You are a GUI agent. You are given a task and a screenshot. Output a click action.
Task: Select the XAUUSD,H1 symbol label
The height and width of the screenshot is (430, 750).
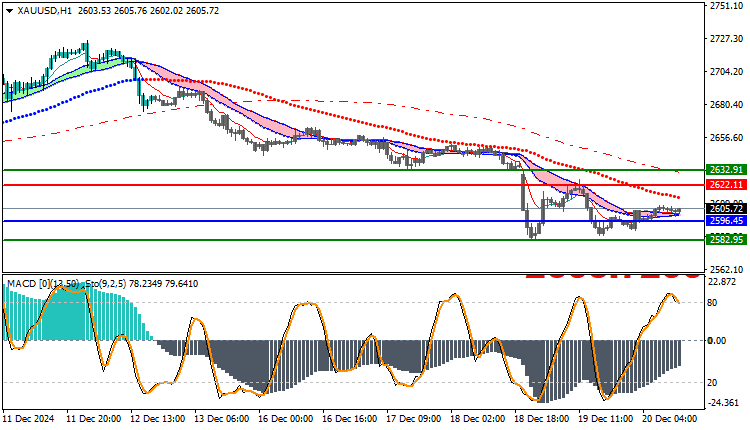point(44,11)
